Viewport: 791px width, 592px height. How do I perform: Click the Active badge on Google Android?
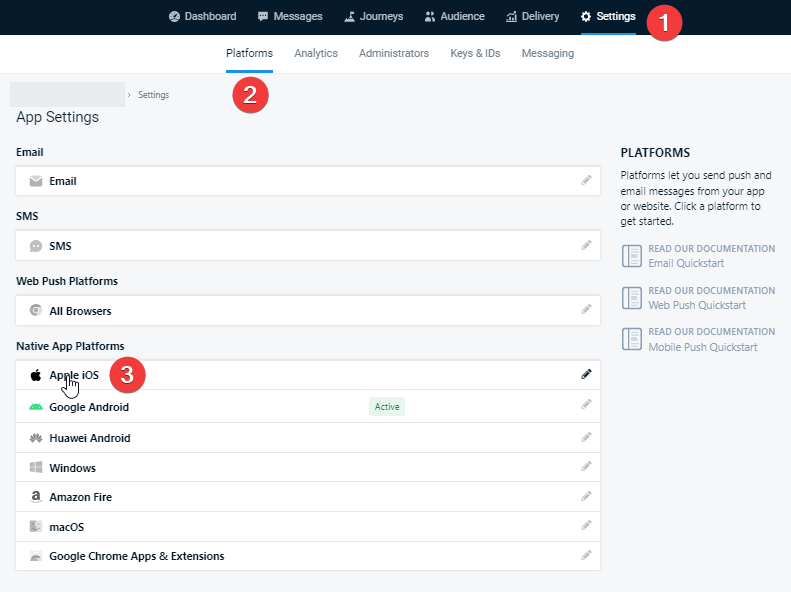[x=387, y=406]
